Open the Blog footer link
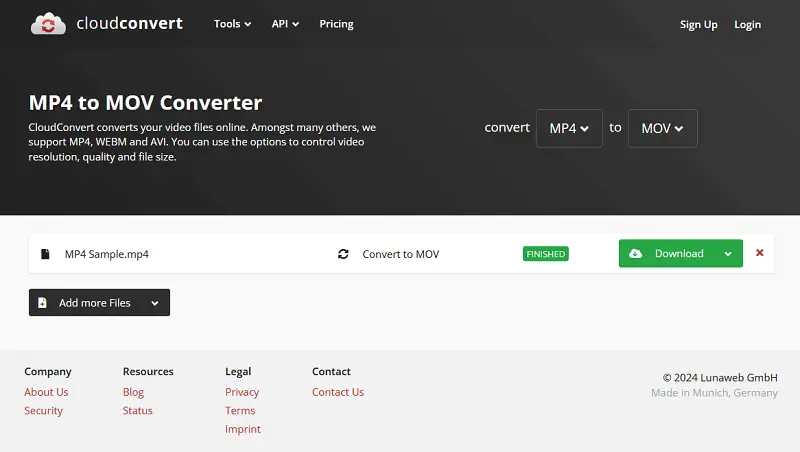This screenshot has width=800, height=452. 133,392
